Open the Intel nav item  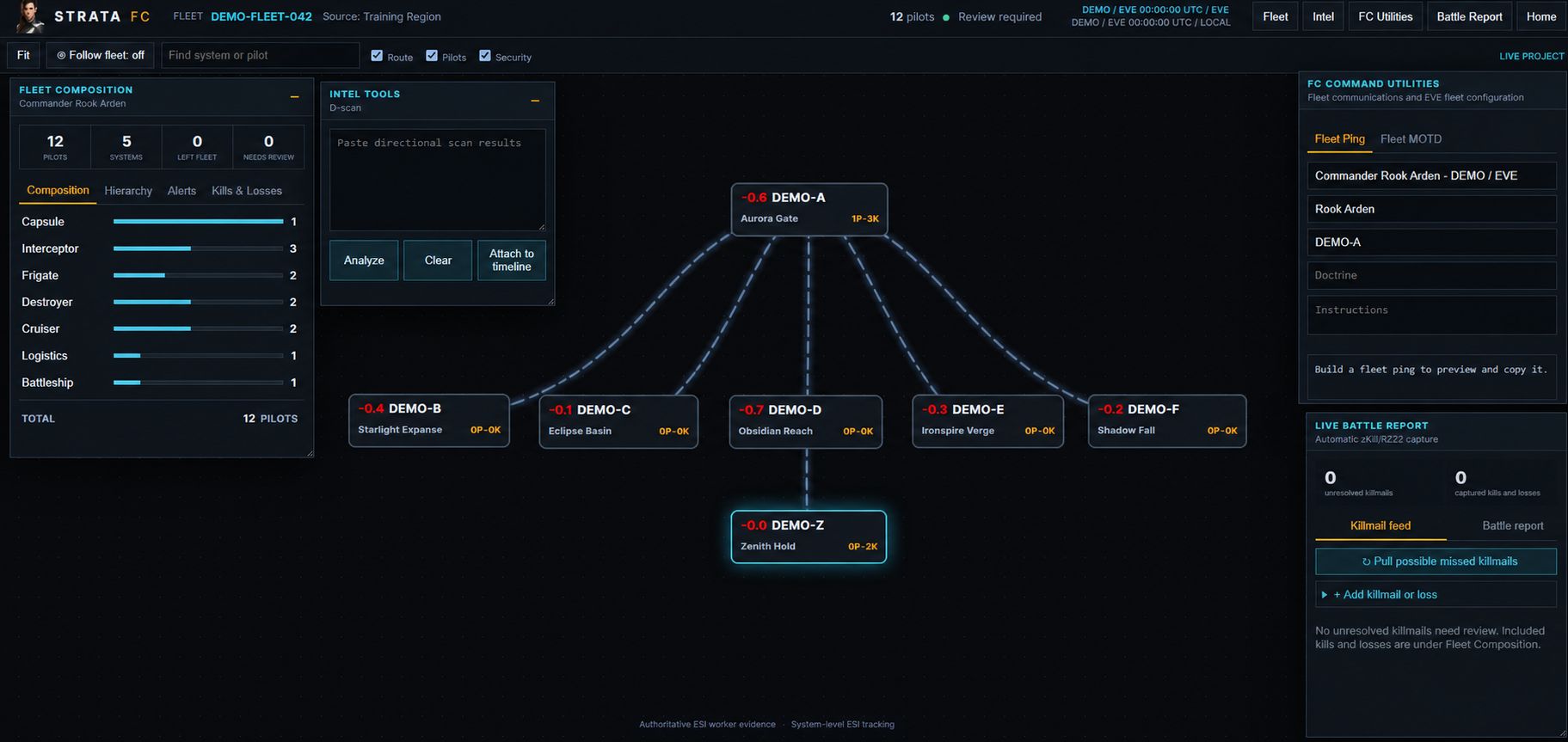pos(1323,16)
